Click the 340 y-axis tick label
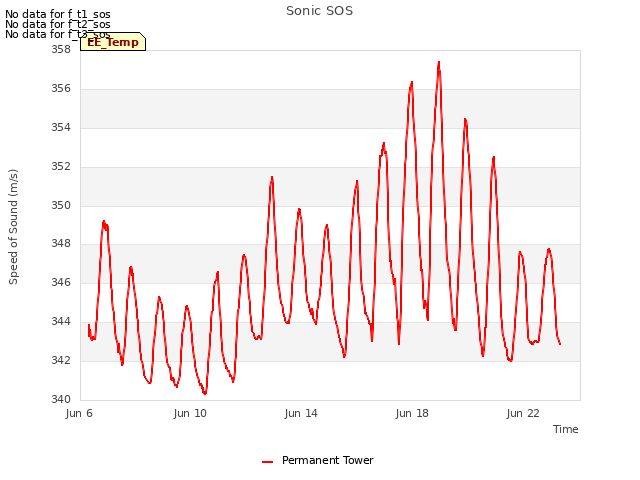This screenshot has height=480, width=640. (61, 399)
